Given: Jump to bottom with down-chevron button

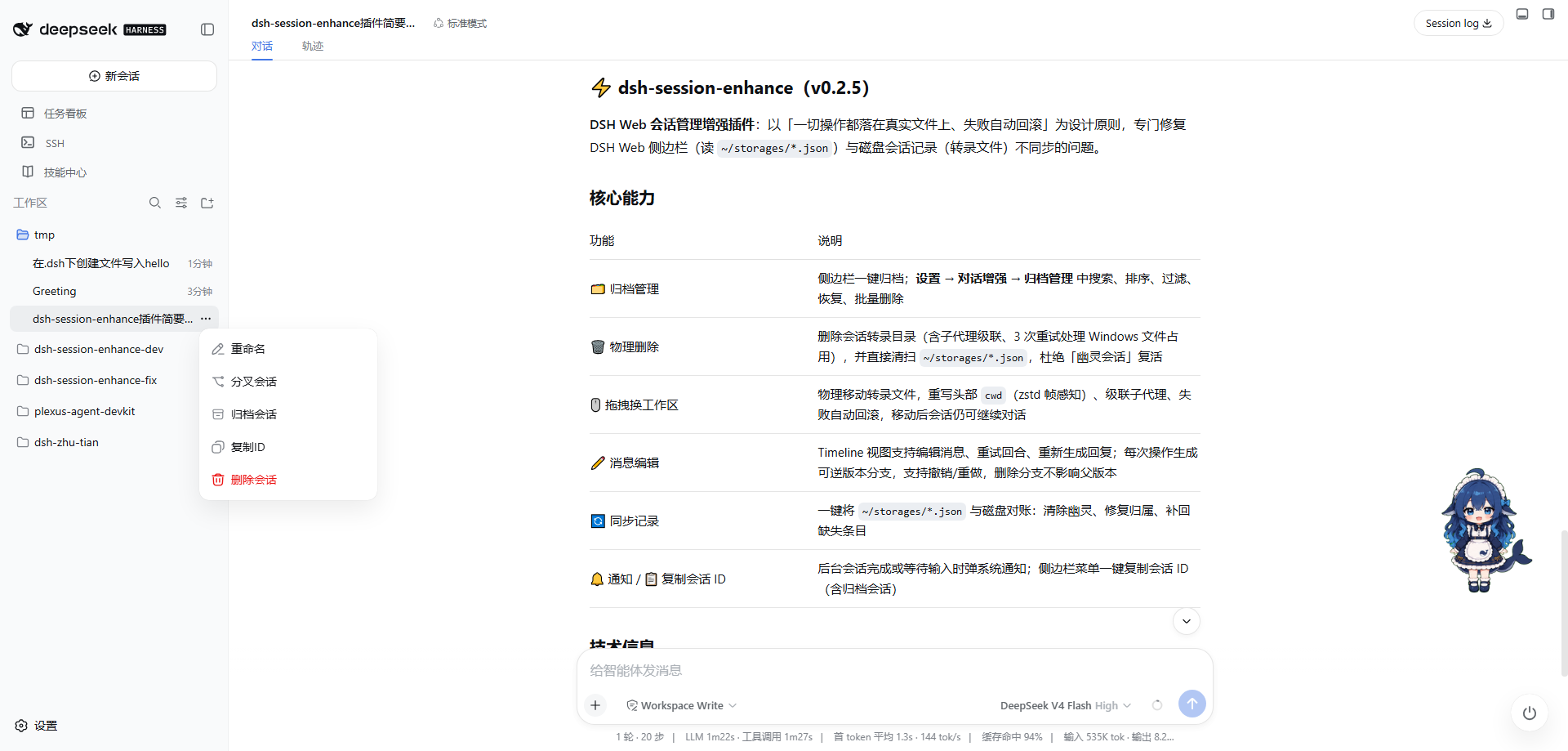Looking at the screenshot, I should (x=1187, y=622).
